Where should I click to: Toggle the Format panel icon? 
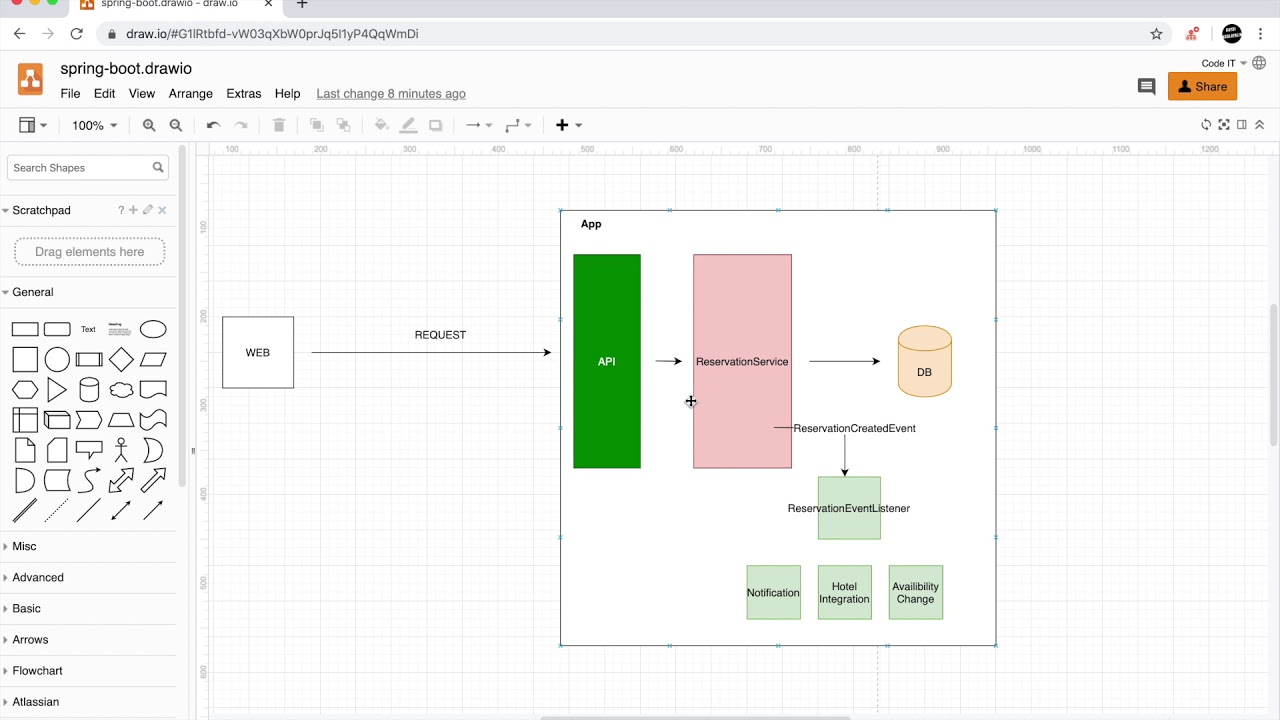click(1242, 125)
